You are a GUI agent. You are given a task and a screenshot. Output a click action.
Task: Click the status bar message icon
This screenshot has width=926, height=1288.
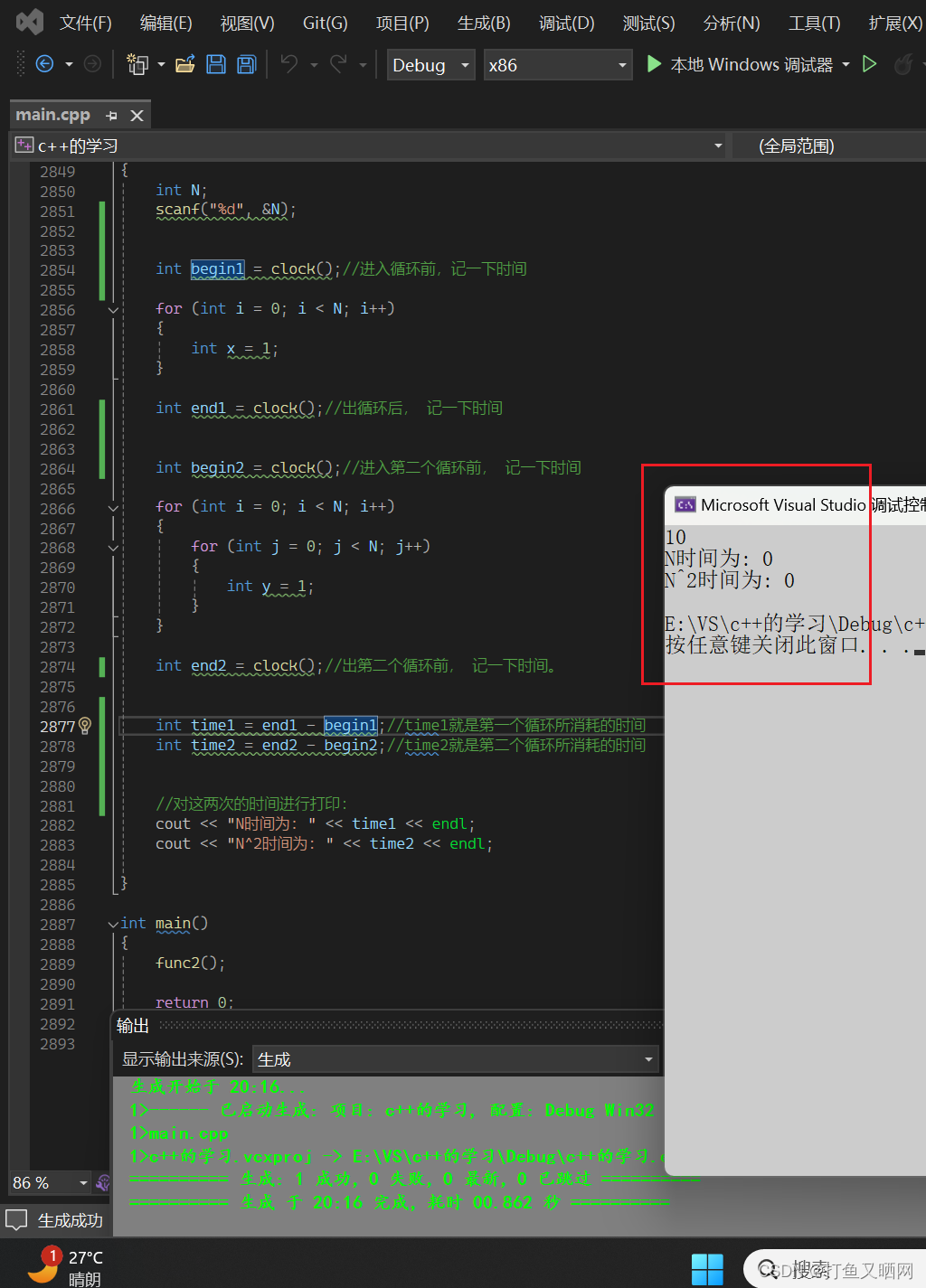tap(16, 1220)
